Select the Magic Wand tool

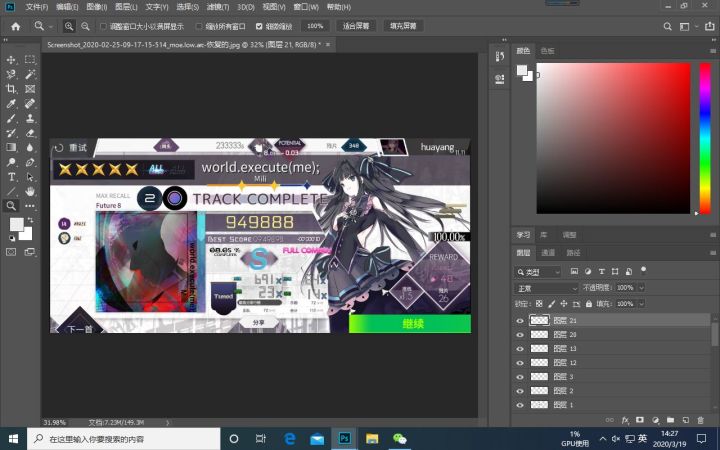coord(30,74)
